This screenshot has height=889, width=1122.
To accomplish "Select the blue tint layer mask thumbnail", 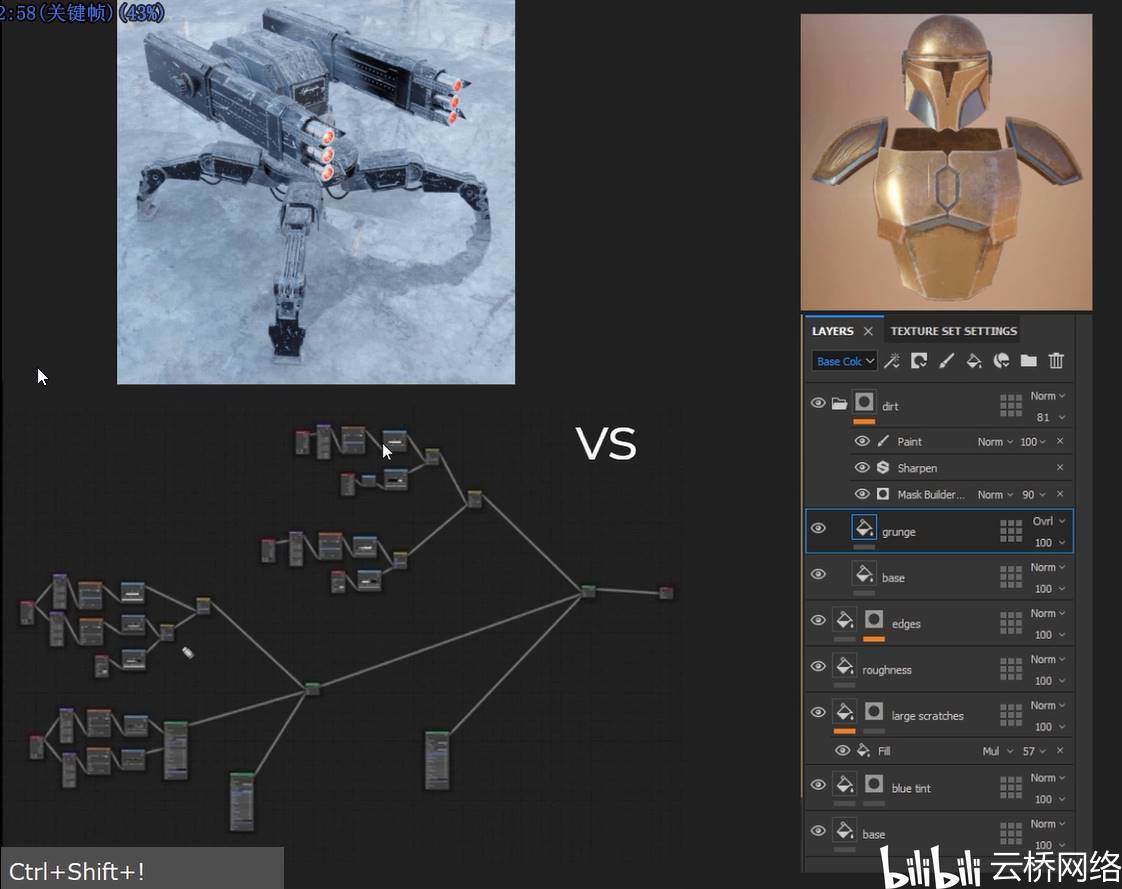I will 874,784.
